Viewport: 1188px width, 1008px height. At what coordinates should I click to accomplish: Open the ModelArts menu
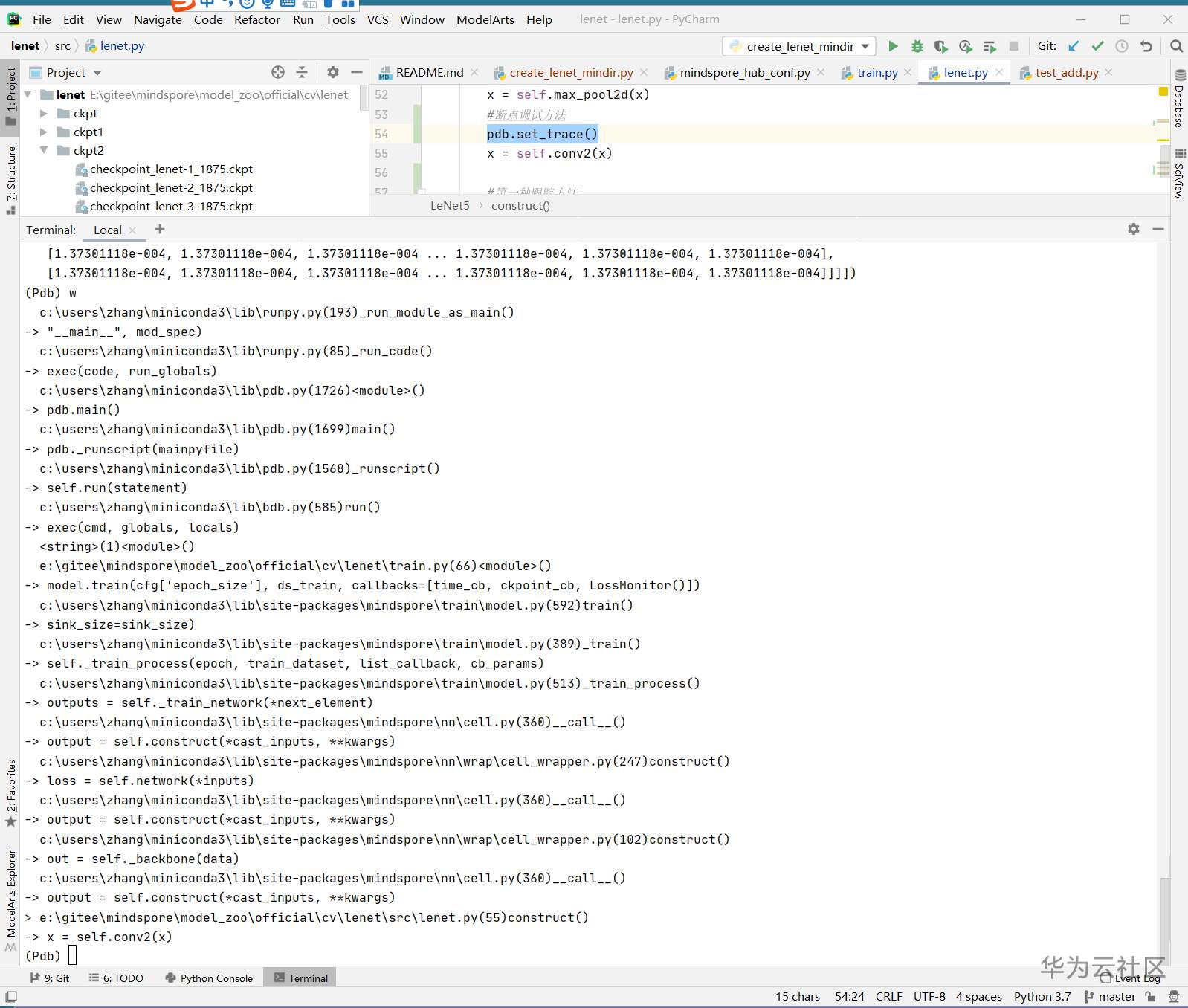tap(485, 19)
